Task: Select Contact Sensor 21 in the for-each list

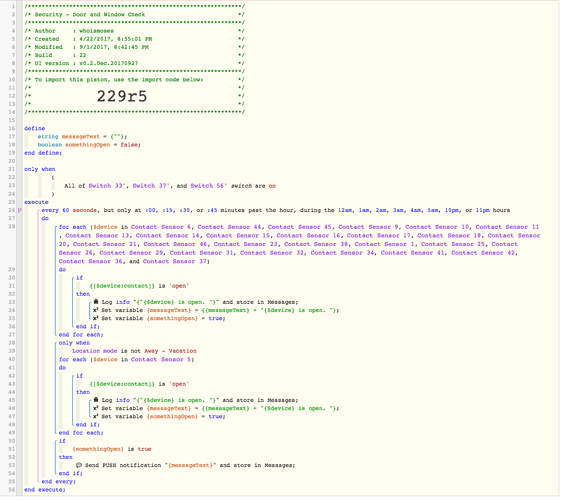Action: (104, 245)
